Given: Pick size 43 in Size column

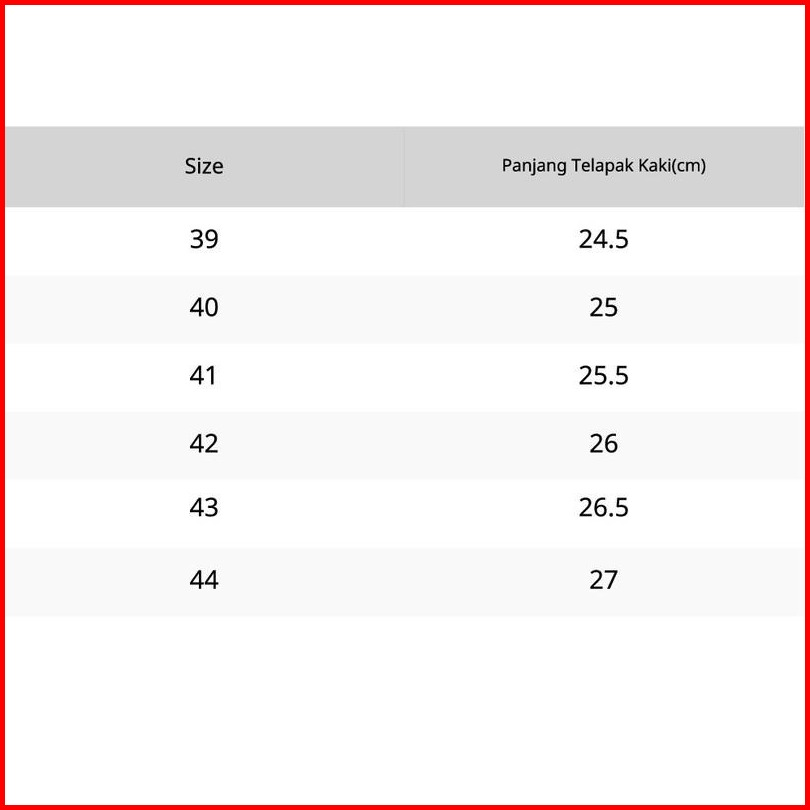Looking at the screenshot, I should (x=204, y=508).
